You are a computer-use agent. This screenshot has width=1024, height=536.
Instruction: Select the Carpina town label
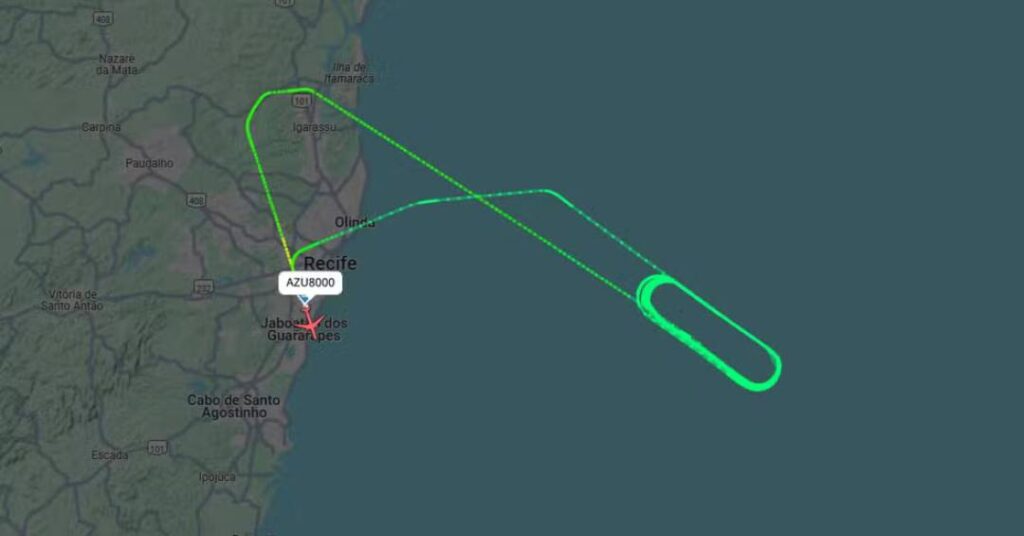101,127
